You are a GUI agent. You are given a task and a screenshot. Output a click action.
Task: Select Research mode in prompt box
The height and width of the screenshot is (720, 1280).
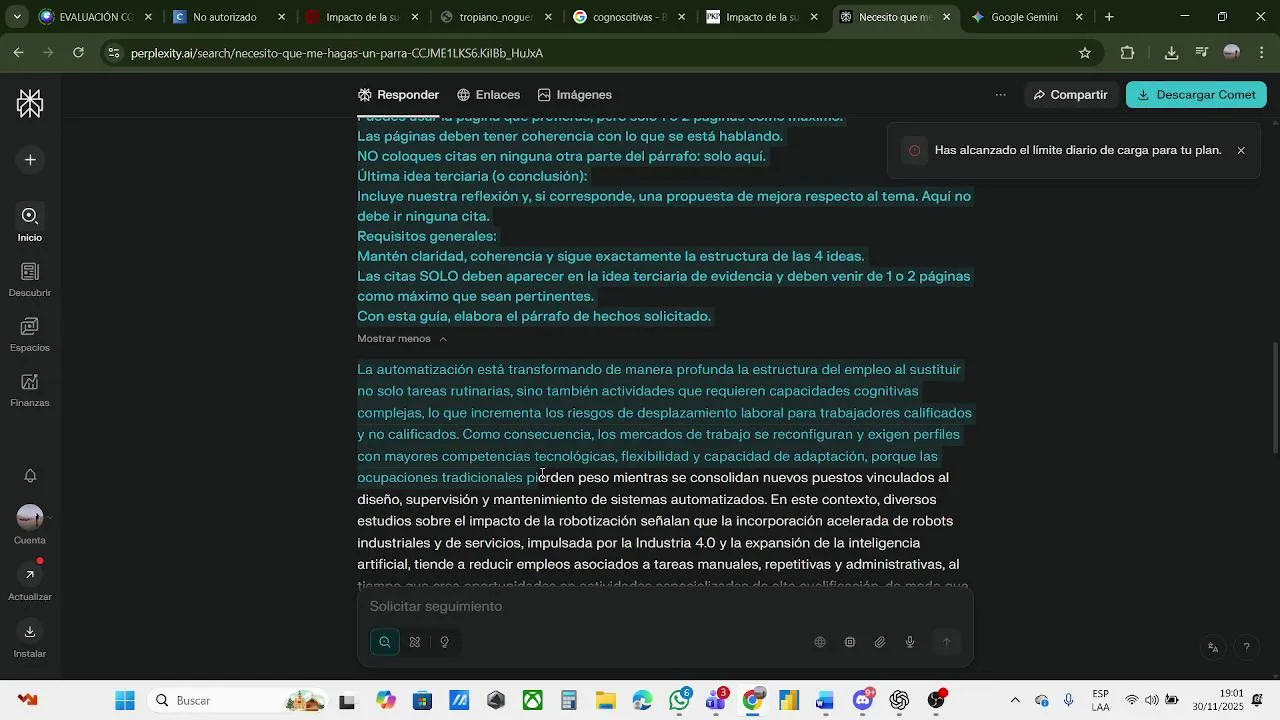click(415, 642)
